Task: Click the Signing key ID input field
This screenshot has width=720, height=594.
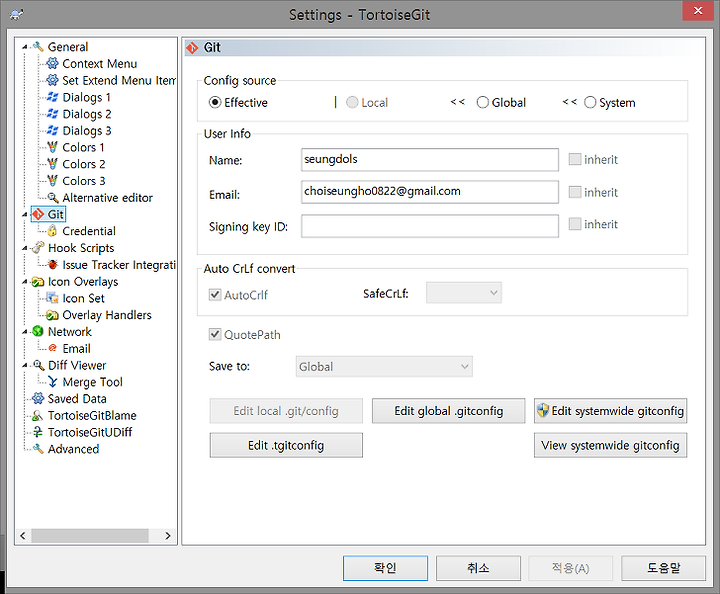Action: [x=430, y=226]
